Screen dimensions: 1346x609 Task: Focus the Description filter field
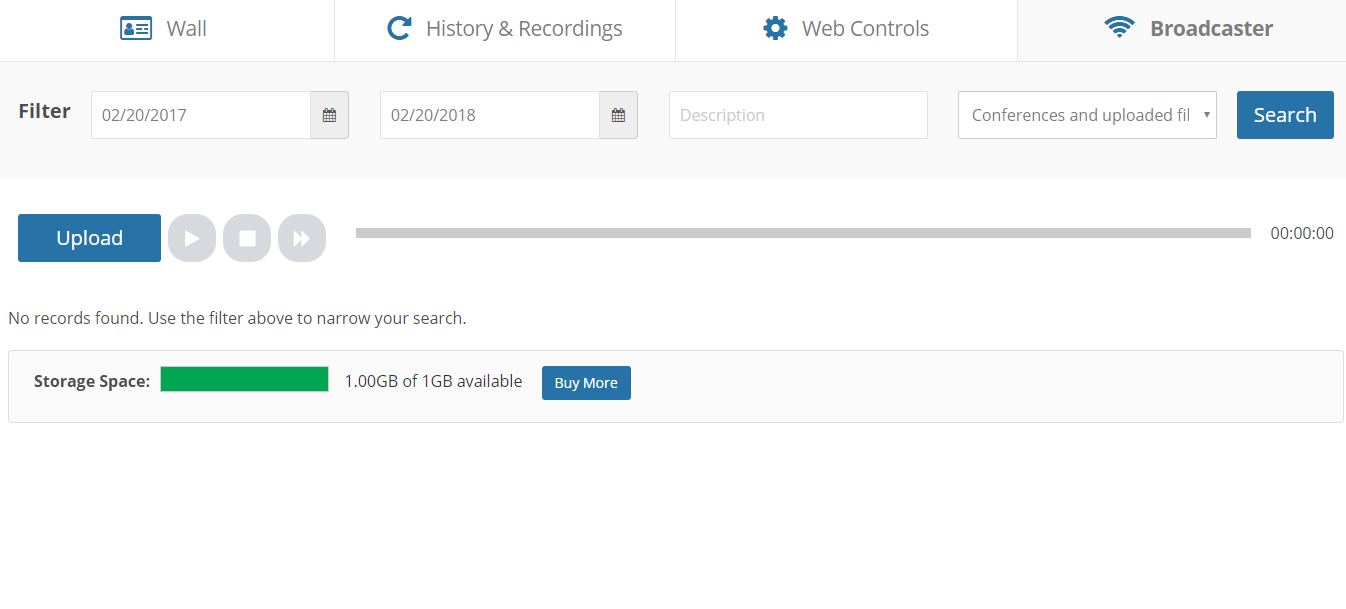(798, 115)
